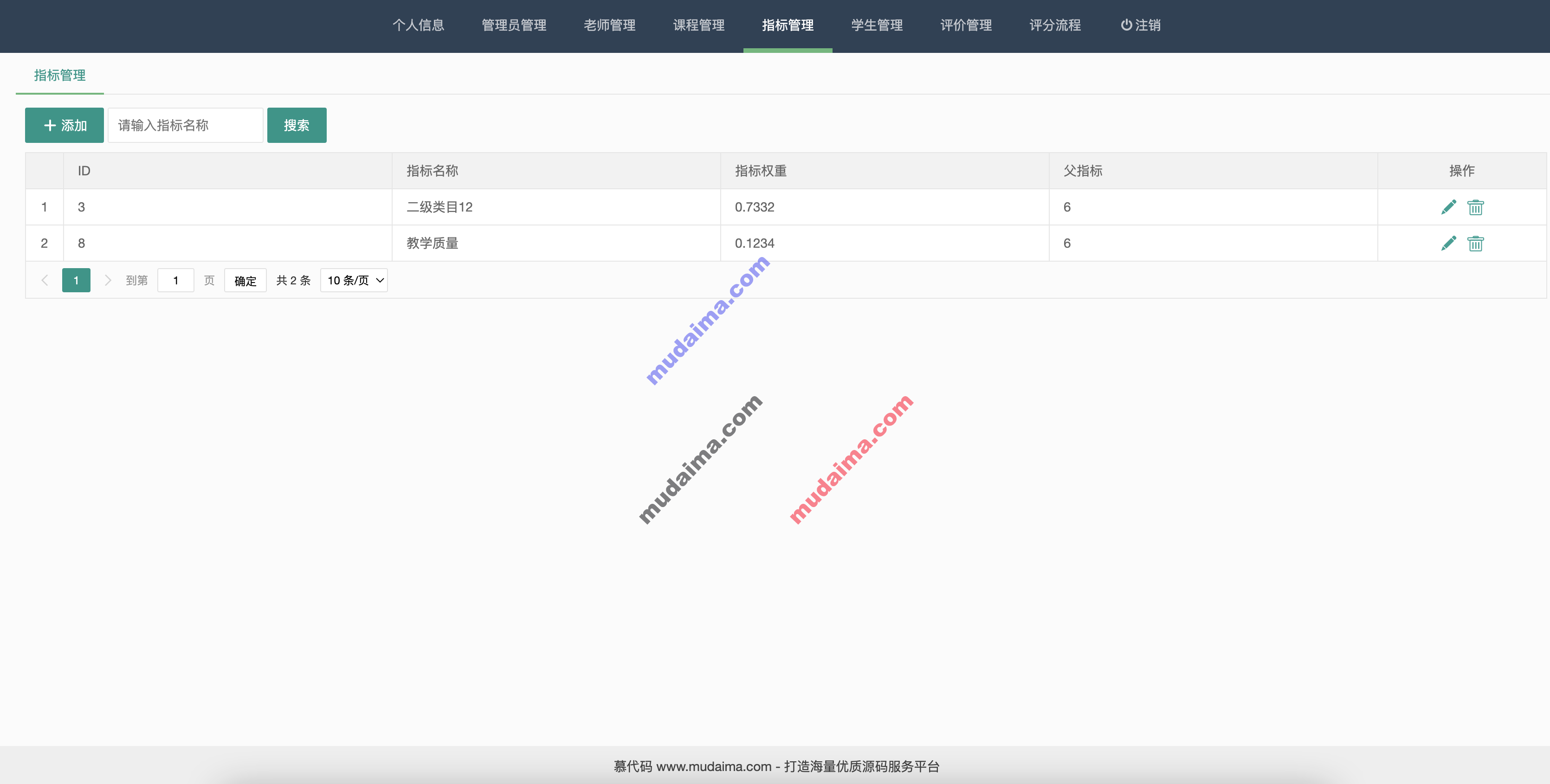Delete the 教学质量 row with trash icon
The height and width of the screenshot is (784, 1550).
click(1475, 243)
